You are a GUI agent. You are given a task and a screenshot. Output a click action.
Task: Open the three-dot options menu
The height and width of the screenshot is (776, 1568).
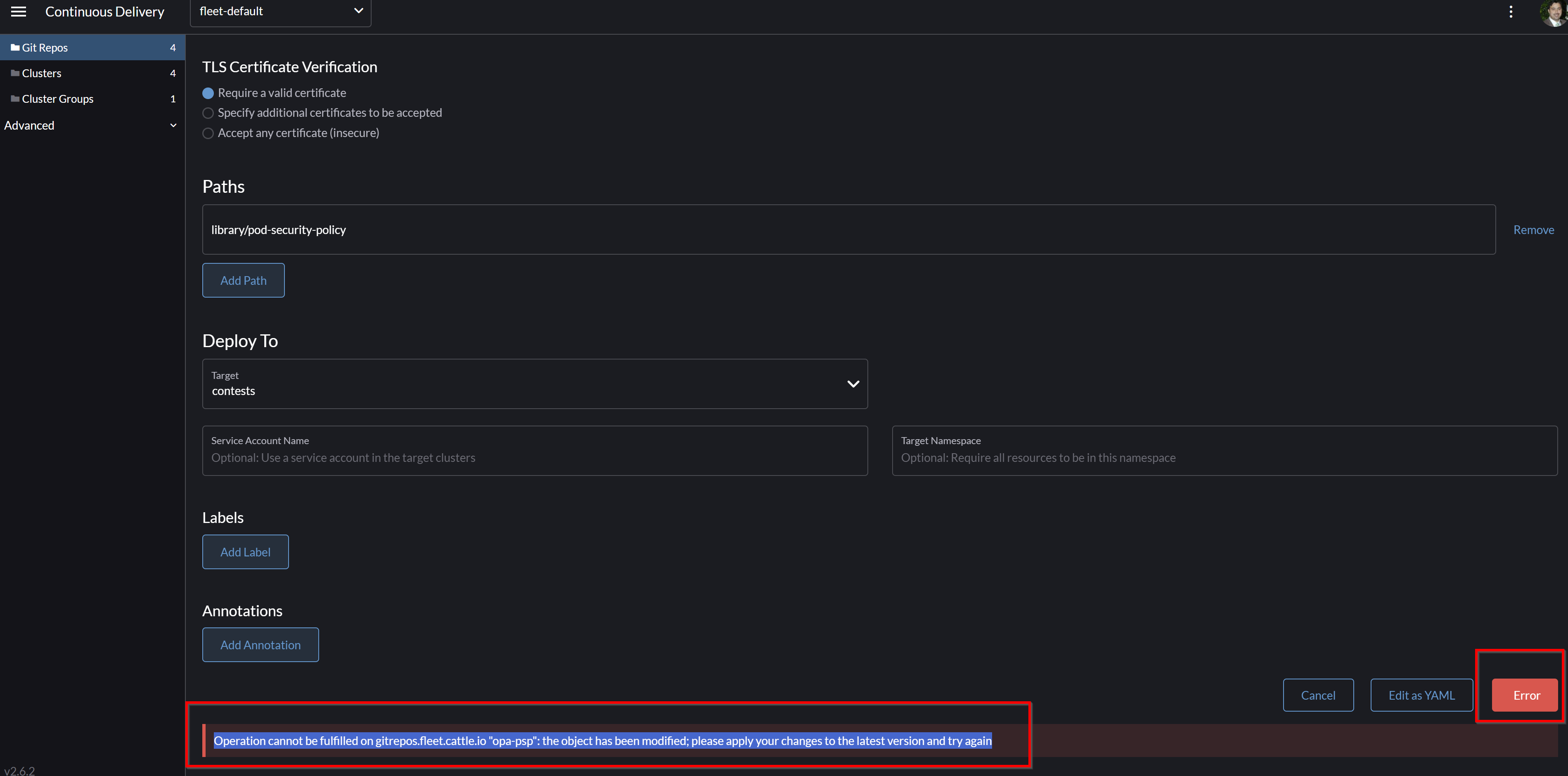click(1511, 12)
